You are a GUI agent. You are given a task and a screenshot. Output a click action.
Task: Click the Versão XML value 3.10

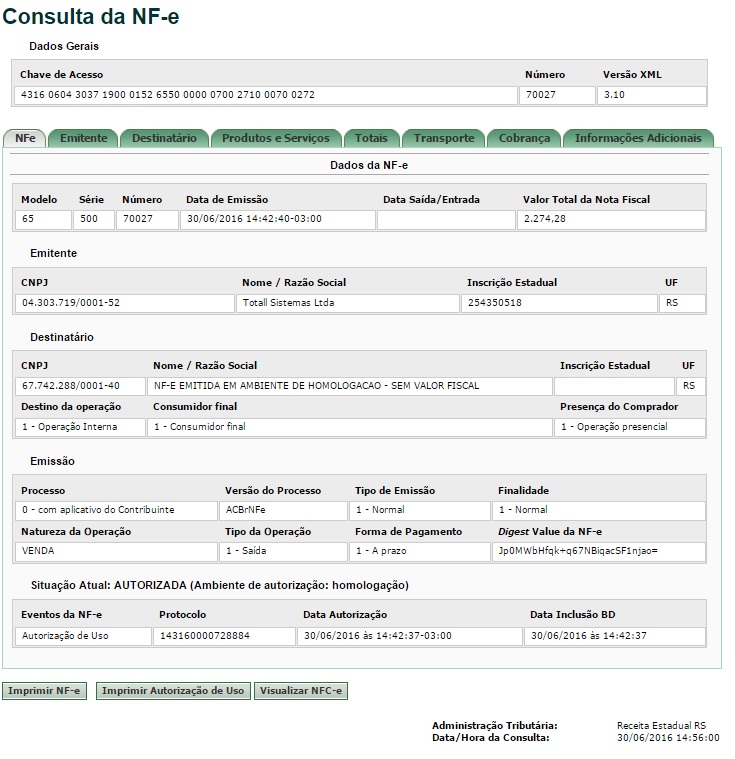tap(652, 95)
